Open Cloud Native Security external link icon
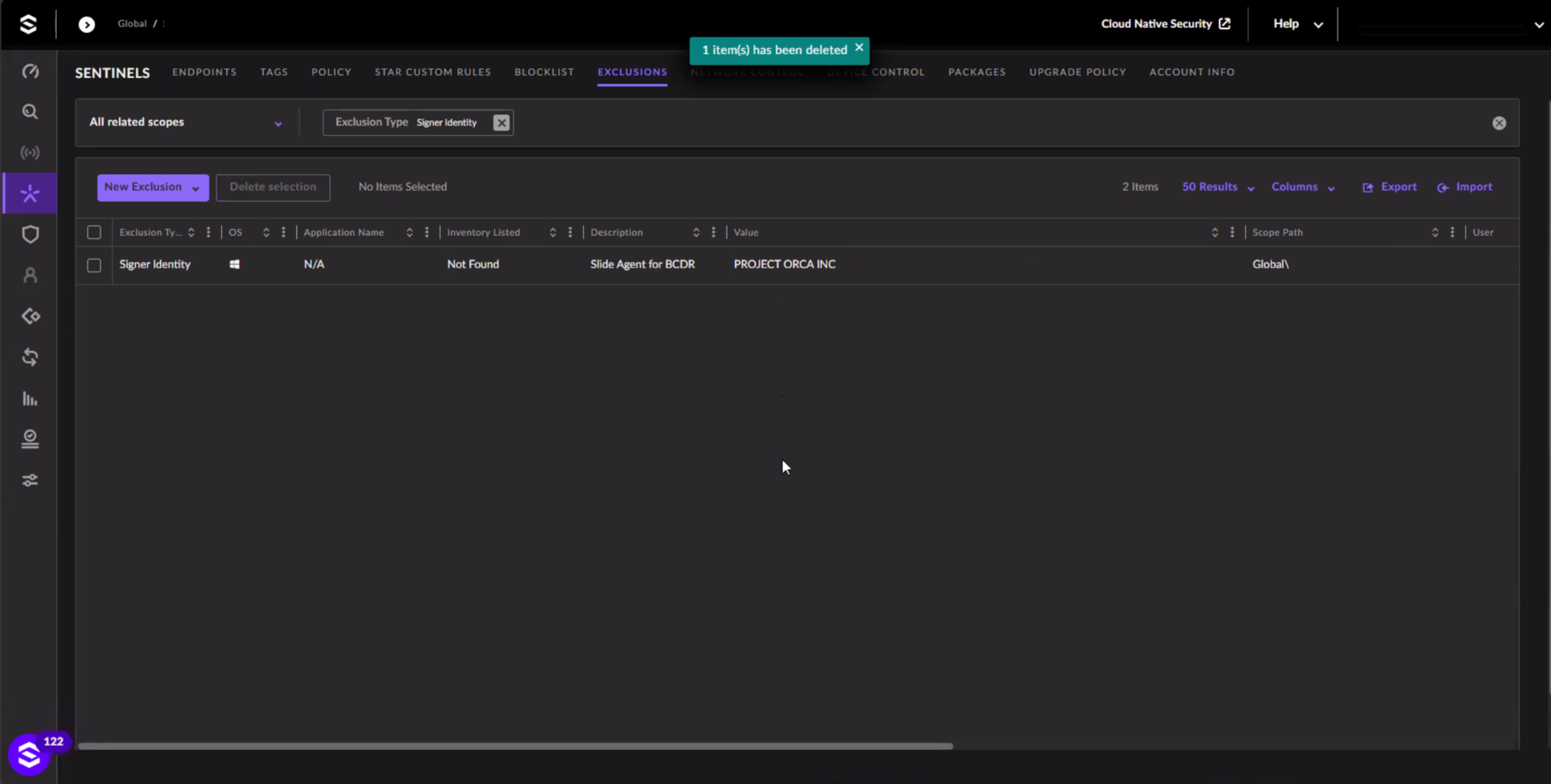Viewport: 1551px width, 784px height. click(1224, 24)
